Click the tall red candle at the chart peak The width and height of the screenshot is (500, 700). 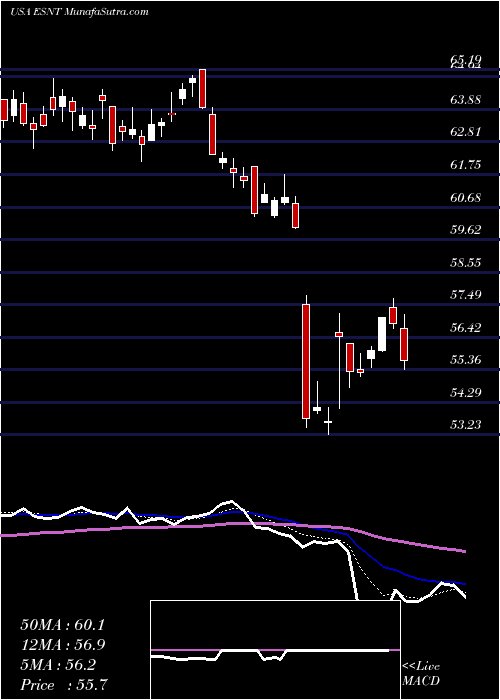click(x=202, y=89)
